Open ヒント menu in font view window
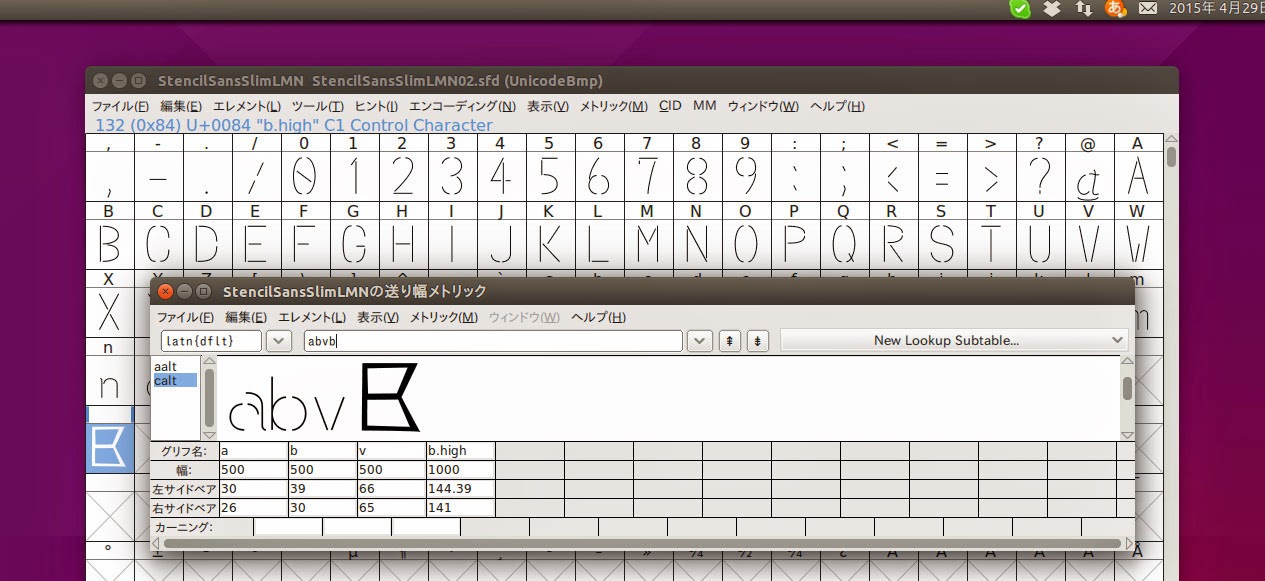The width and height of the screenshot is (1265, 581). [x=377, y=106]
